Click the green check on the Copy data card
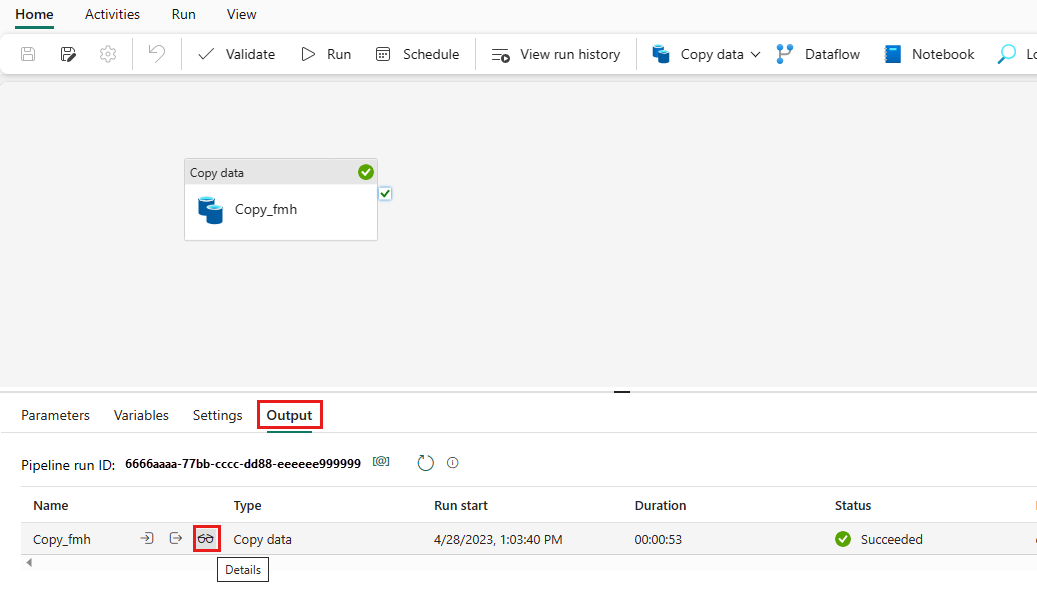Viewport: 1037px width, 616px height. coord(365,172)
